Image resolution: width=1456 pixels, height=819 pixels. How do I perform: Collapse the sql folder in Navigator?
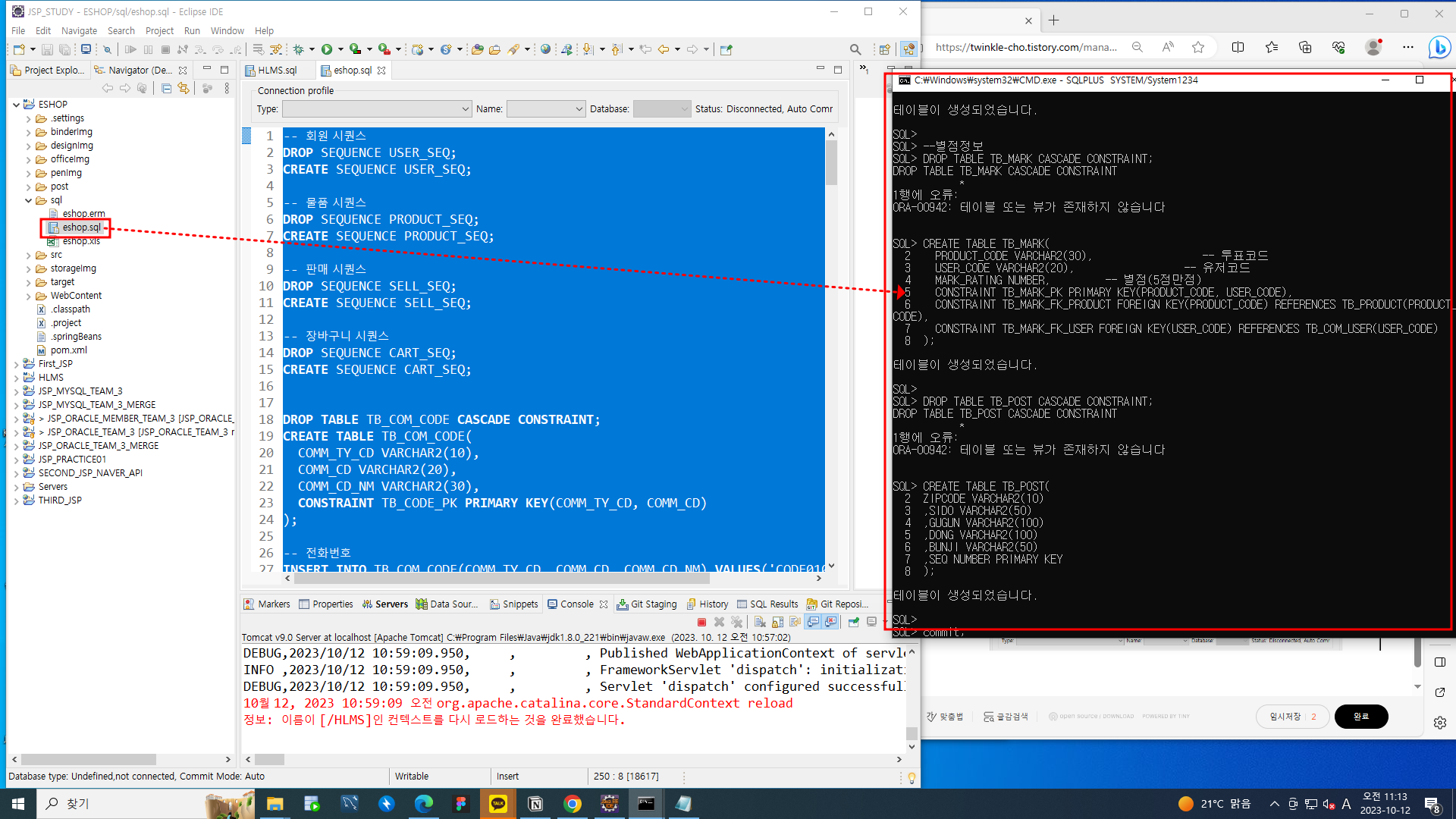[x=29, y=201]
